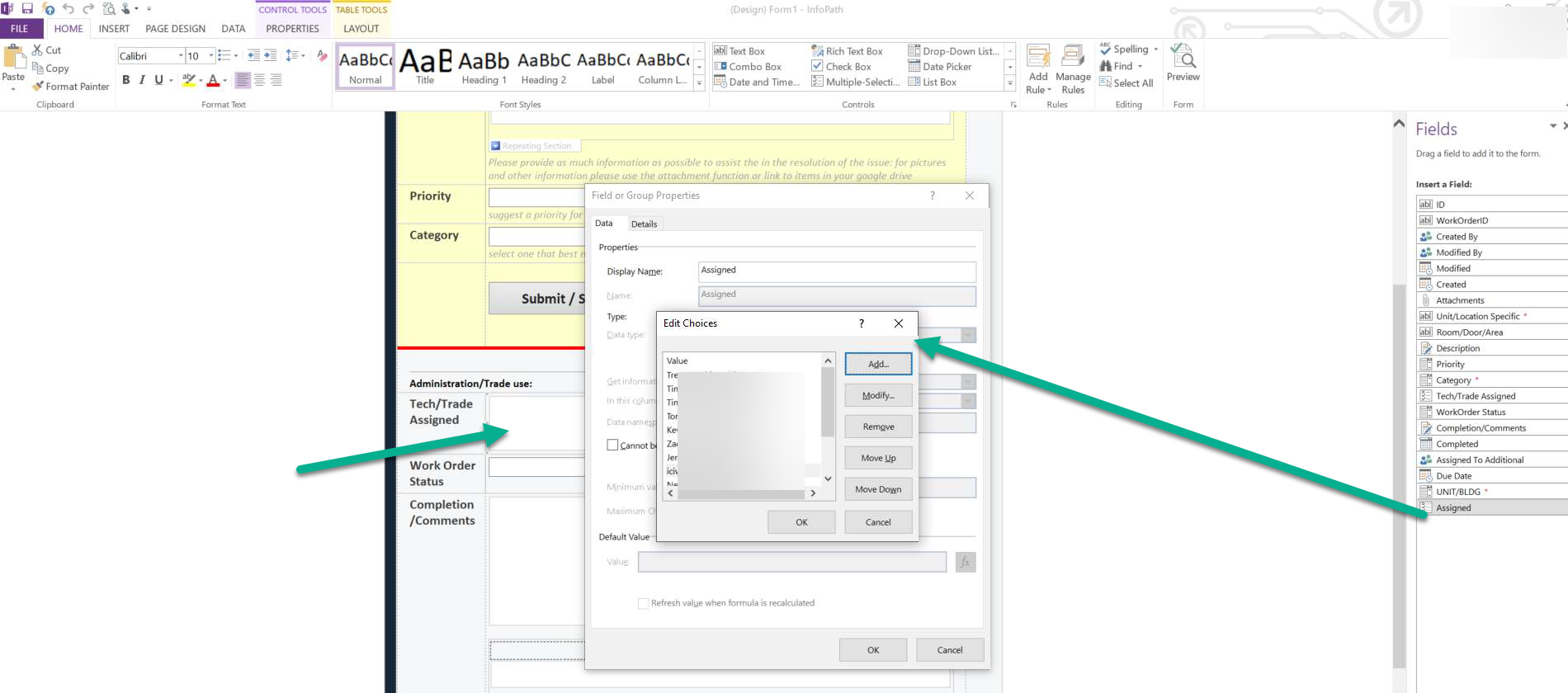Open the font size dropdown
The height and width of the screenshot is (693, 1568).
click(211, 56)
